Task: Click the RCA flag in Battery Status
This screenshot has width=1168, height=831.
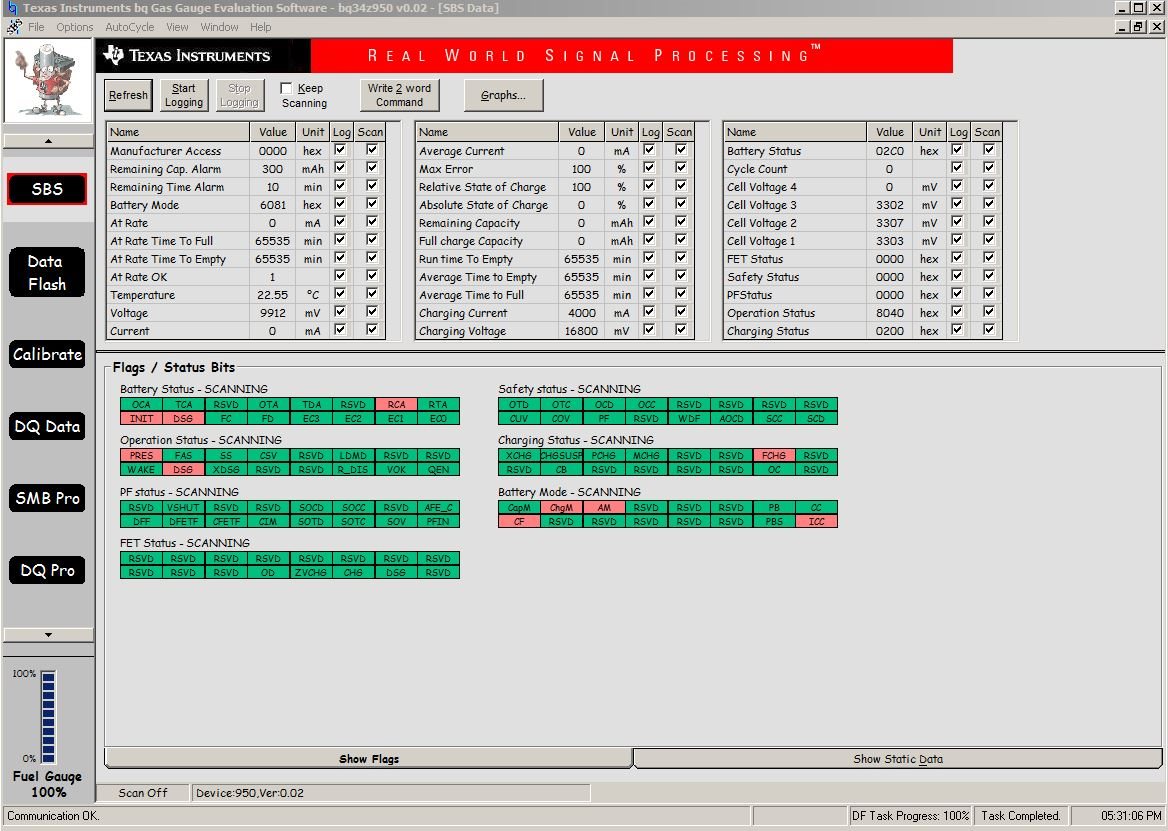Action: point(396,404)
